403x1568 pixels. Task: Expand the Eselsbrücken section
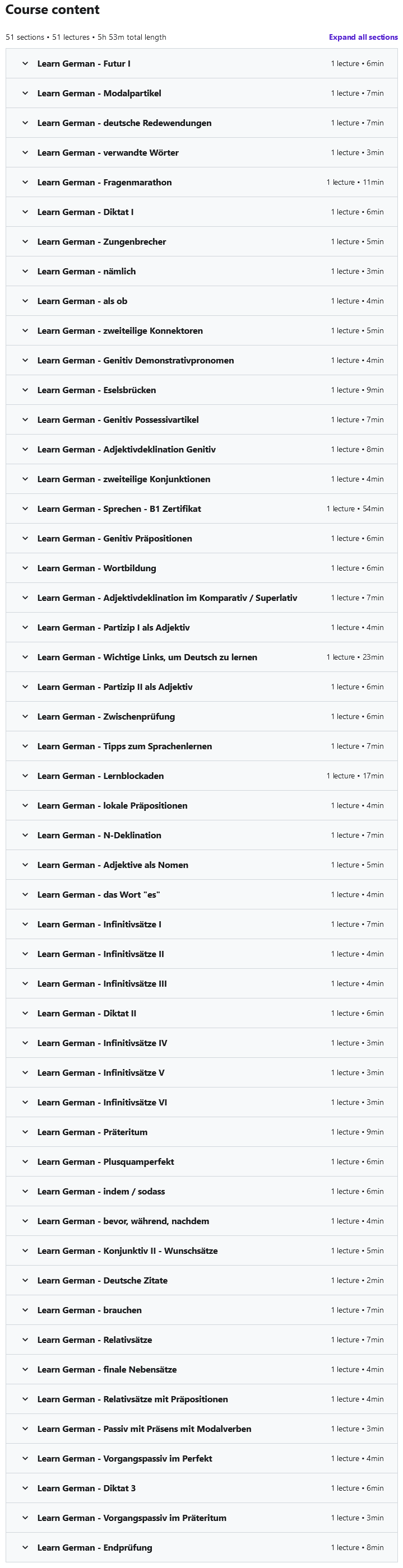201,390
